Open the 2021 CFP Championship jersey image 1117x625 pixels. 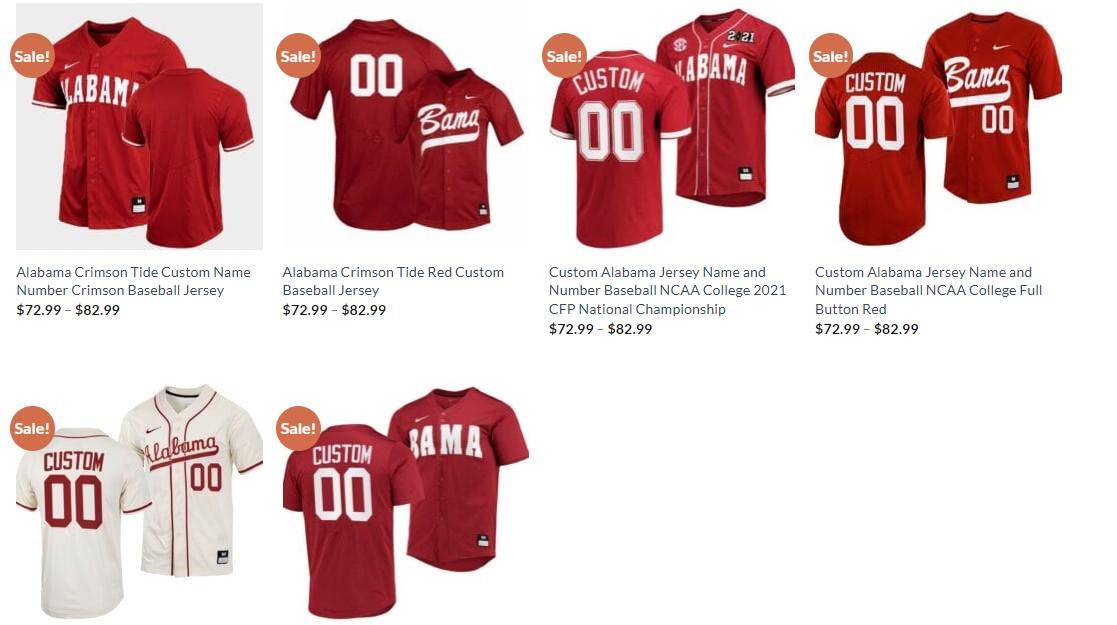[672, 126]
